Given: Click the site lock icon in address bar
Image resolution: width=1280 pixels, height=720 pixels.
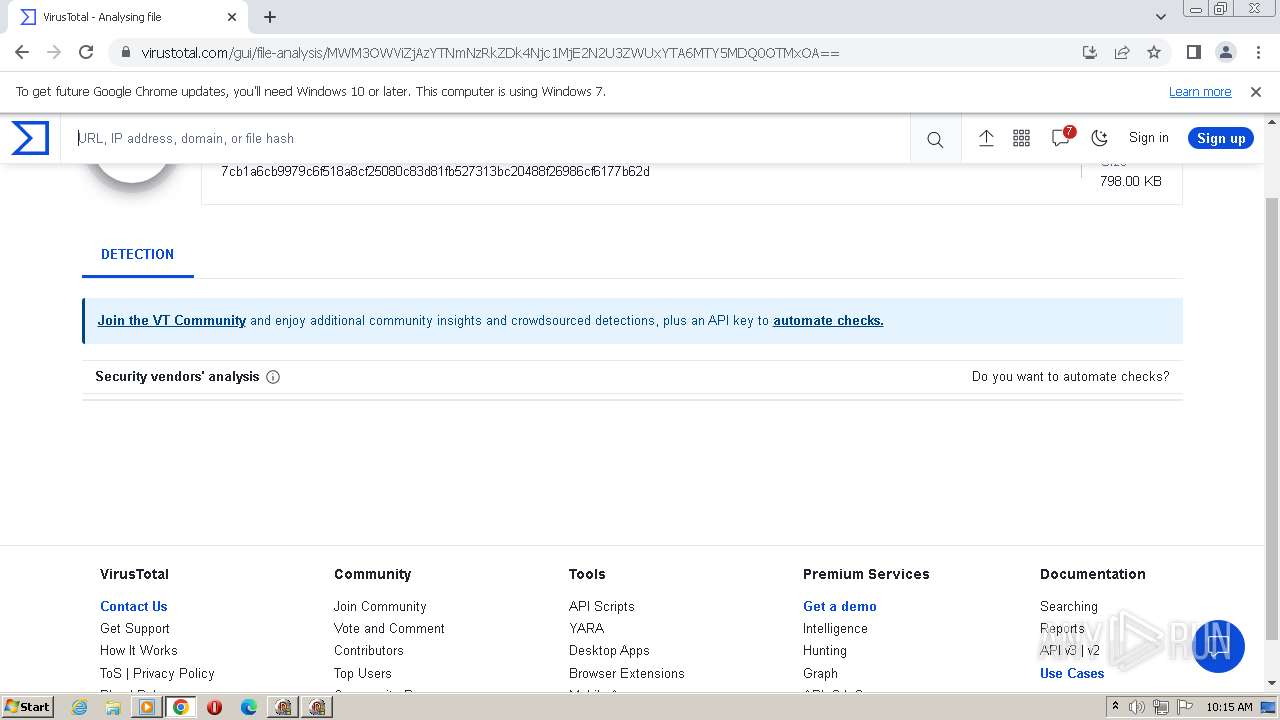Looking at the screenshot, I should pyautogui.click(x=125, y=52).
